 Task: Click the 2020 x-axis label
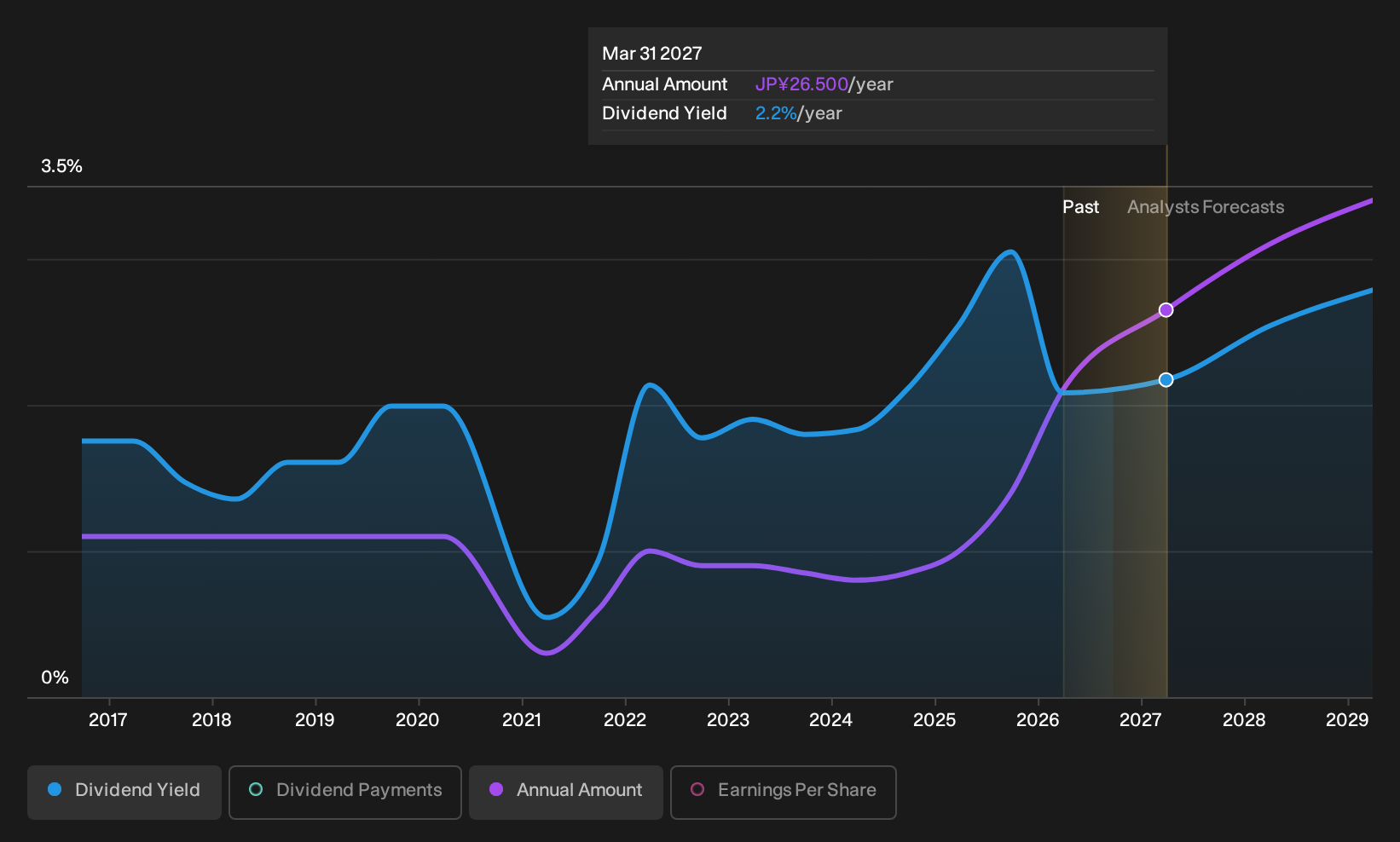click(418, 720)
